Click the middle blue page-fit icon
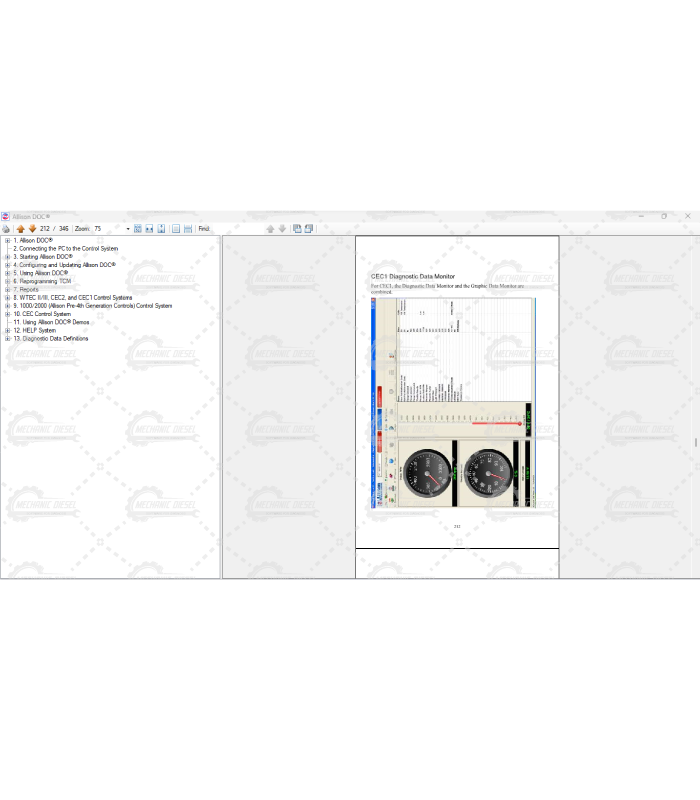This screenshot has width=700, height=800. [149, 229]
